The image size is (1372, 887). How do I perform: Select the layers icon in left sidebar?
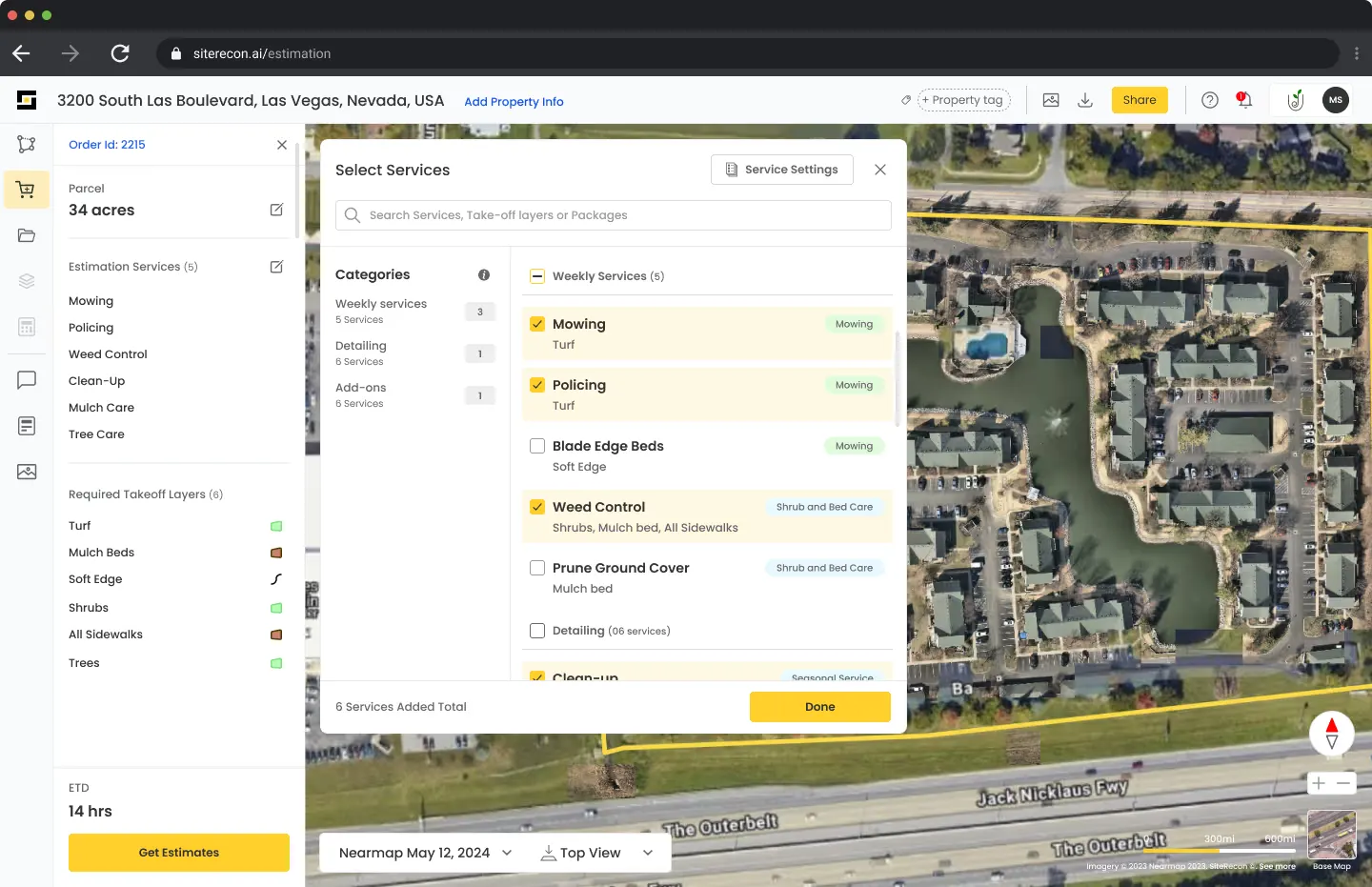click(27, 281)
